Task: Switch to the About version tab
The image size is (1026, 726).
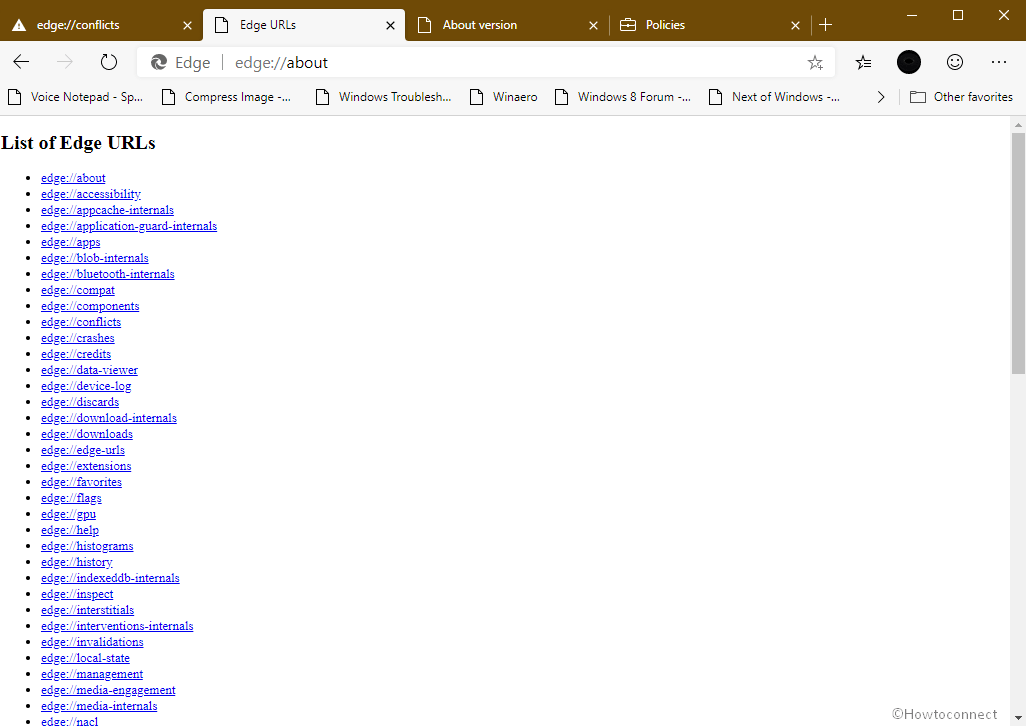Action: 506,25
